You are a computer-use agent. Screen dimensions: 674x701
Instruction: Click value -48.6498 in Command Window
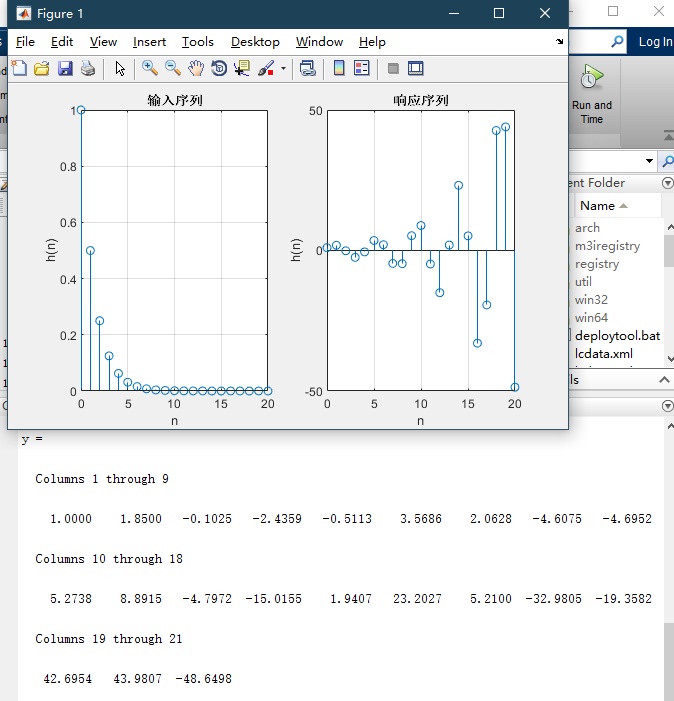[x=203, y=679]
